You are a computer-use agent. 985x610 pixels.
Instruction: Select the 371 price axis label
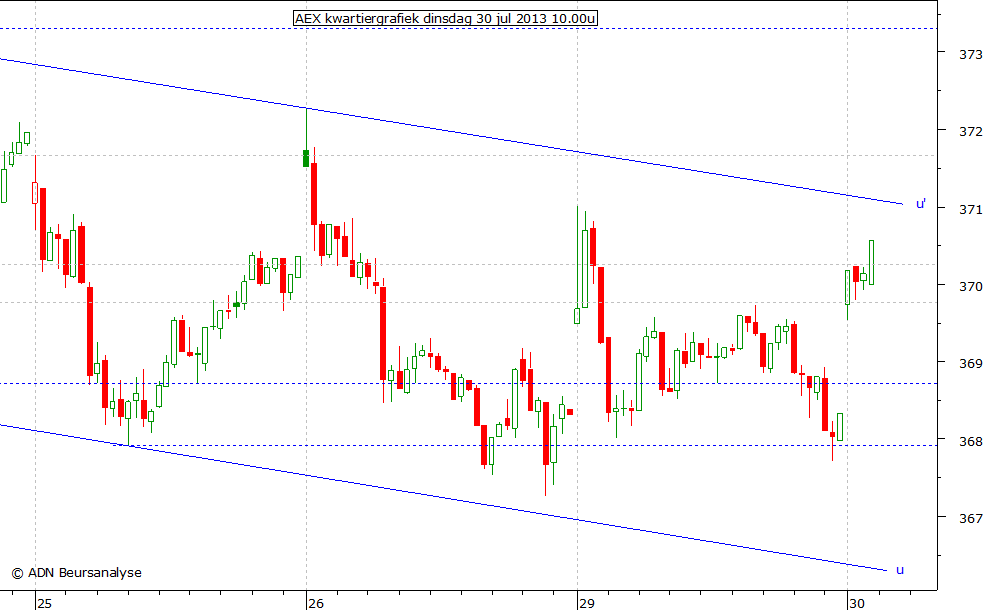[970, 209]
